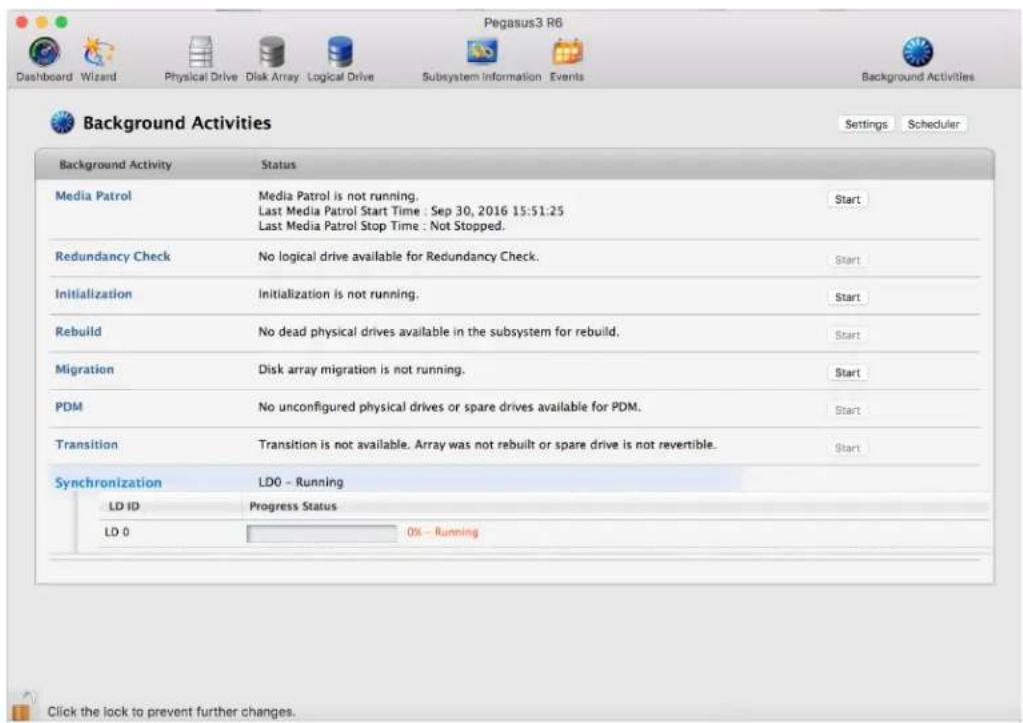Screen dimensions: 1023x723
Task: Click the 'No unconfigured physical drives' PDM status
Action: click(x=450, y=407)
